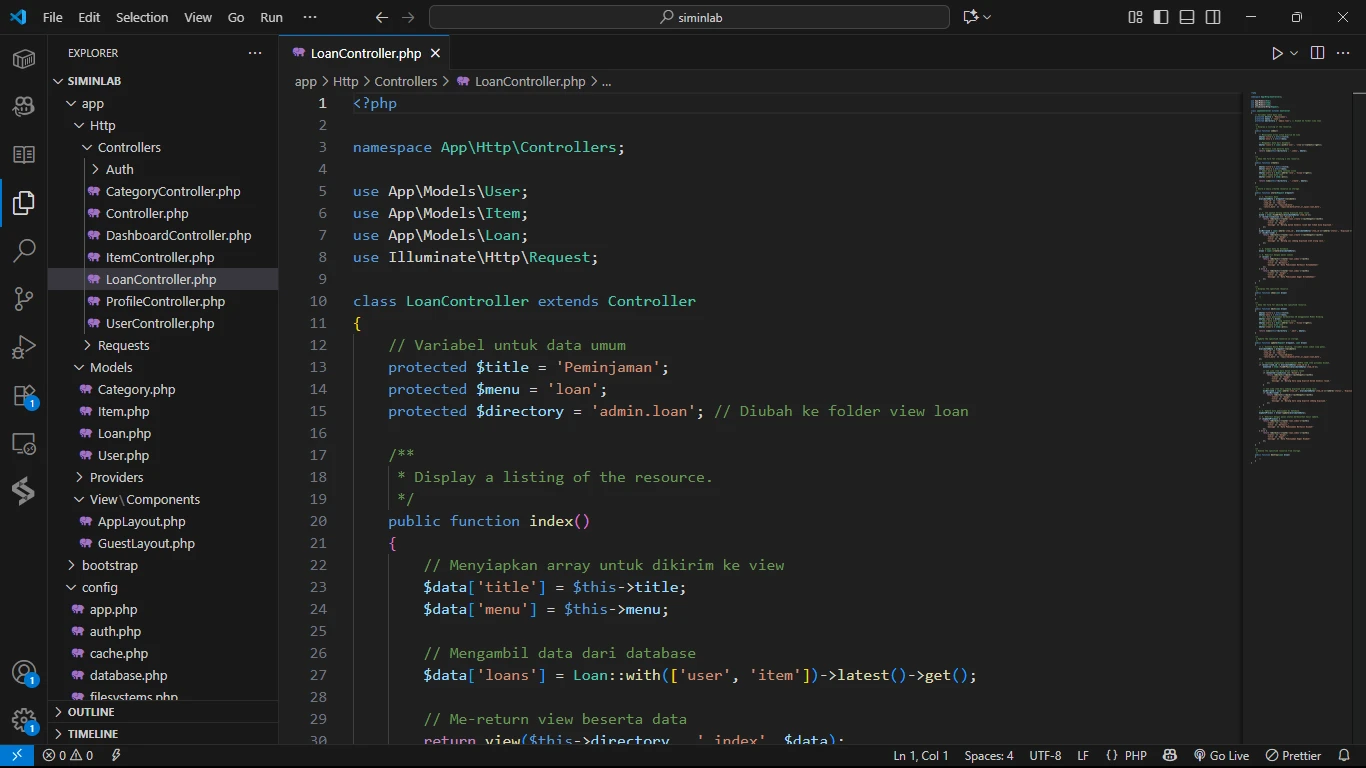Image resolution: width=1366 pixels, height=768 pixels.
Task: Split the editor to the right
Action: tap(1317, 53)
